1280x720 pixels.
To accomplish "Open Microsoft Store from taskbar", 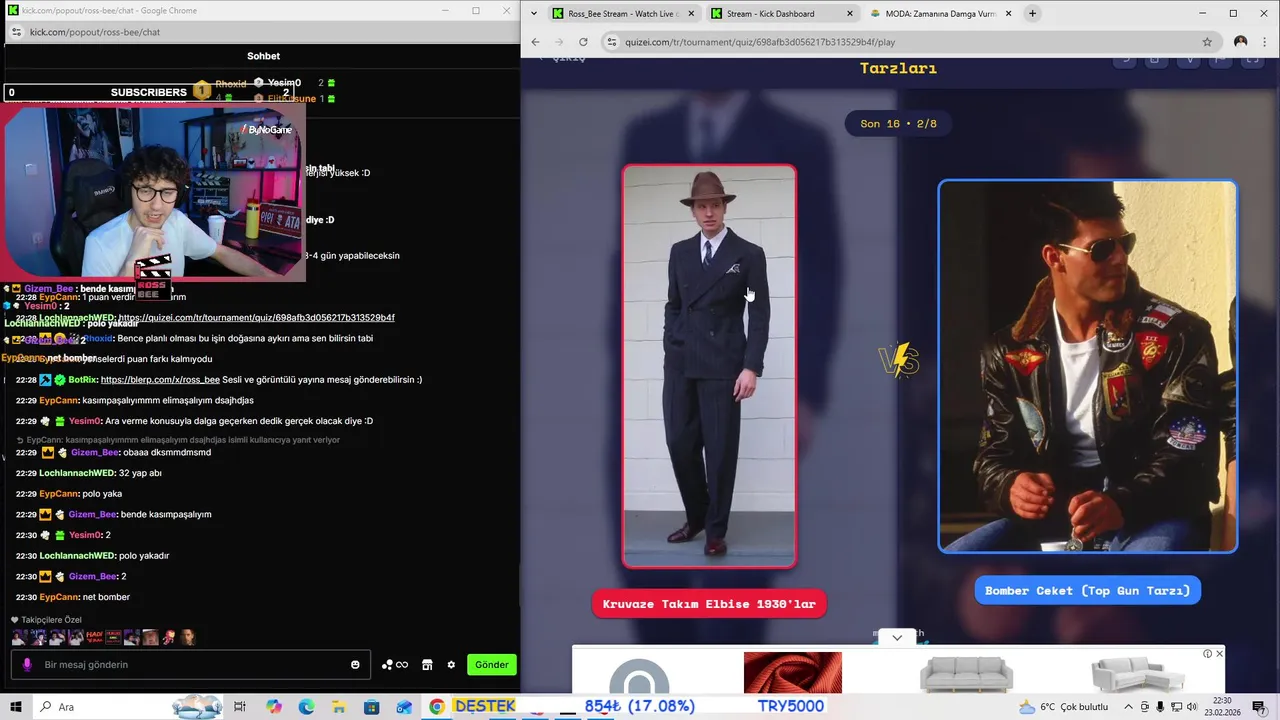I will 371,707.
